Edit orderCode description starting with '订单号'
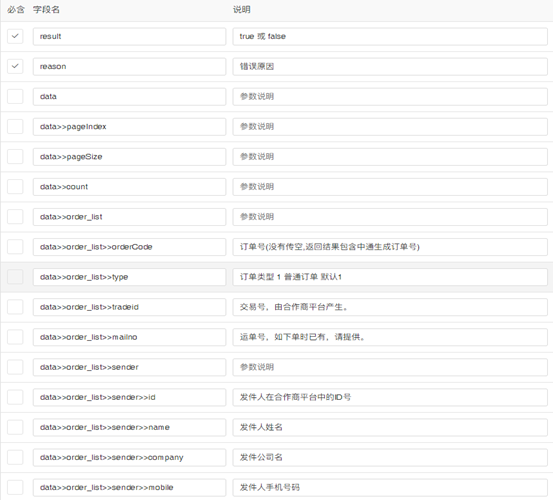 tap(390, 247)
